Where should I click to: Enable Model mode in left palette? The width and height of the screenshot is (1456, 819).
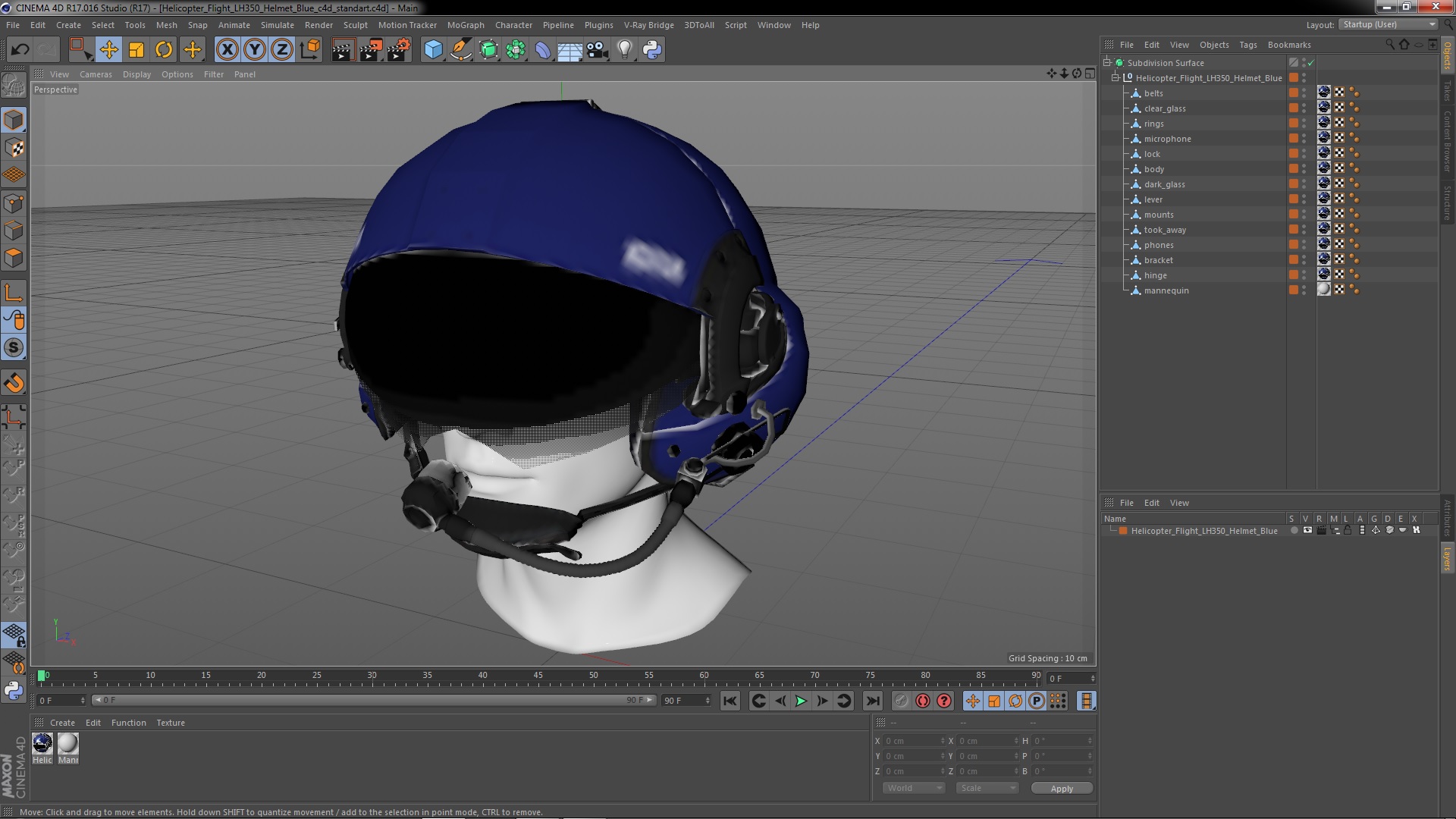pos(14,120)
